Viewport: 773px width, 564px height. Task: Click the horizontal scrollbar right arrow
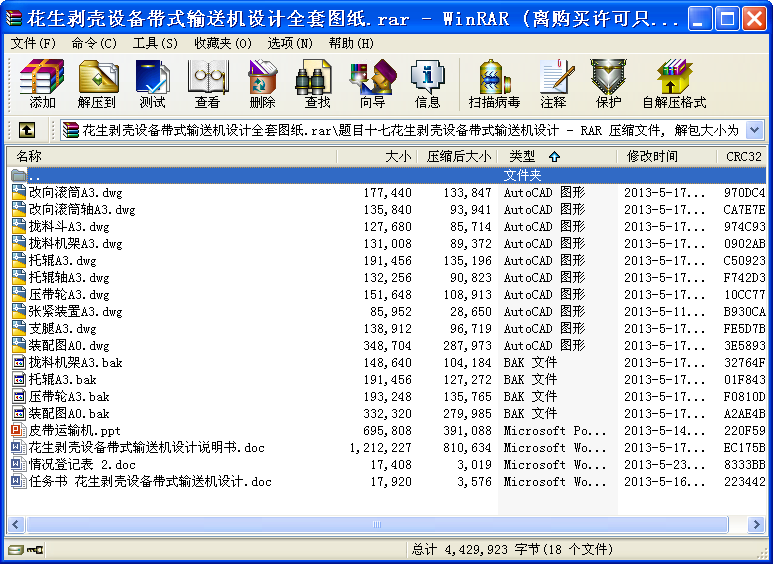pos(756,524)
